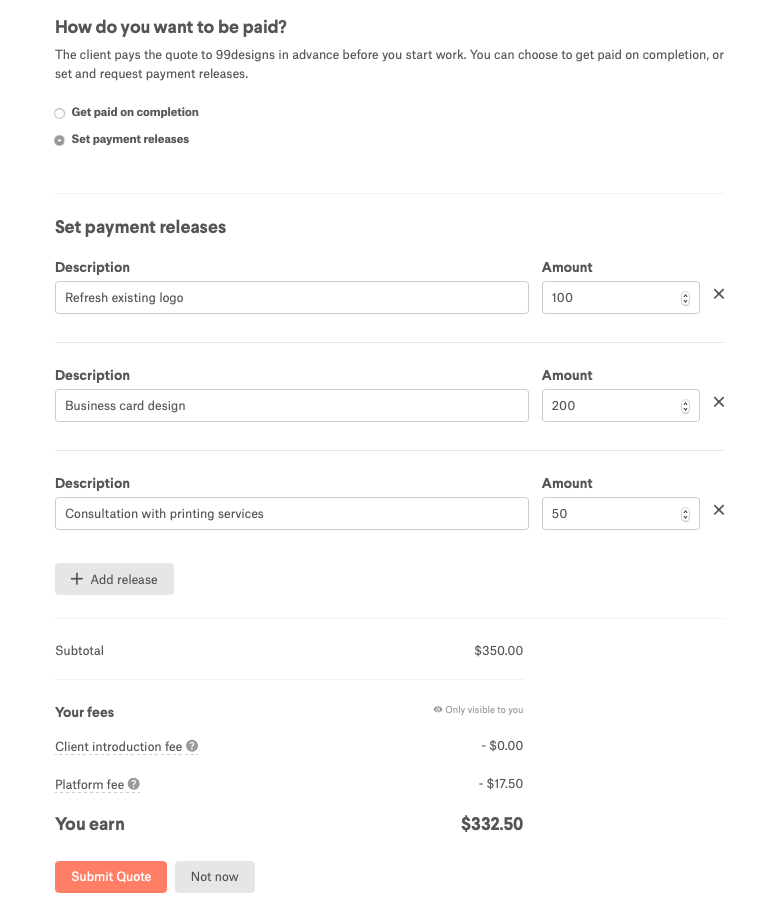Screen dimensions: 767x907
Task: Click the eye icon beside Only visible to you
Action: [438, 710]
